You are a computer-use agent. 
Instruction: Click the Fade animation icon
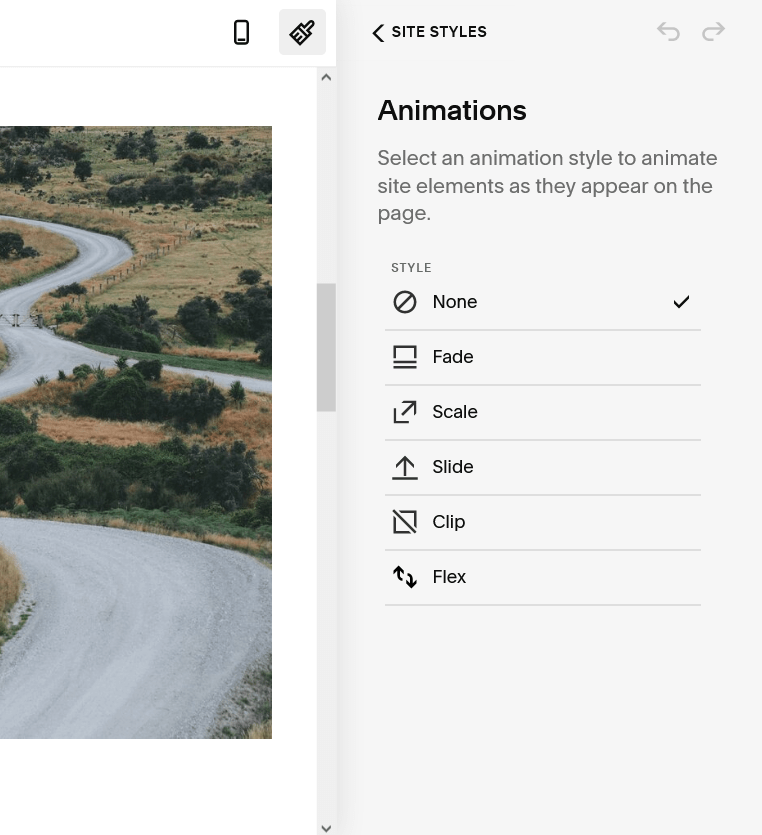405,357
